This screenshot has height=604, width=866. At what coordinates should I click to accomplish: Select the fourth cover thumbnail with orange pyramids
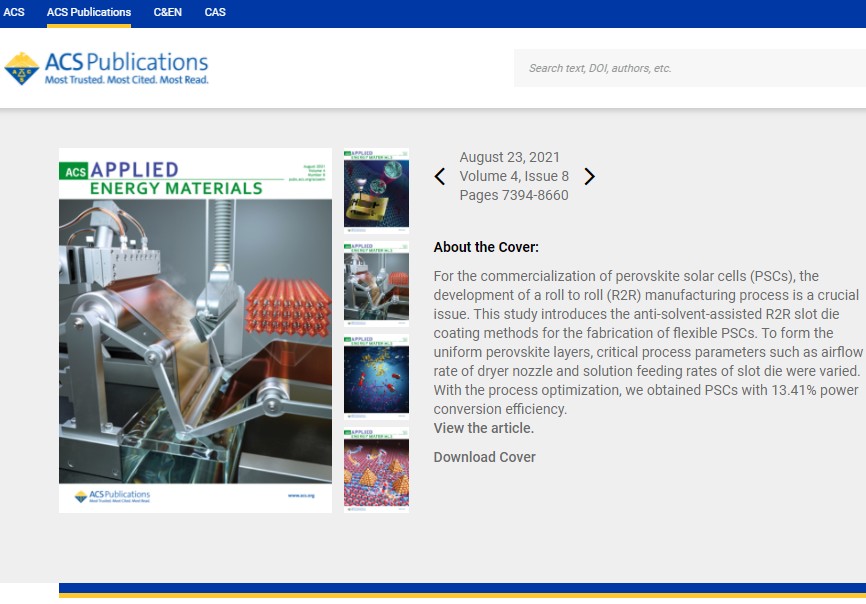pyautogui.click(x=376, y=470)
